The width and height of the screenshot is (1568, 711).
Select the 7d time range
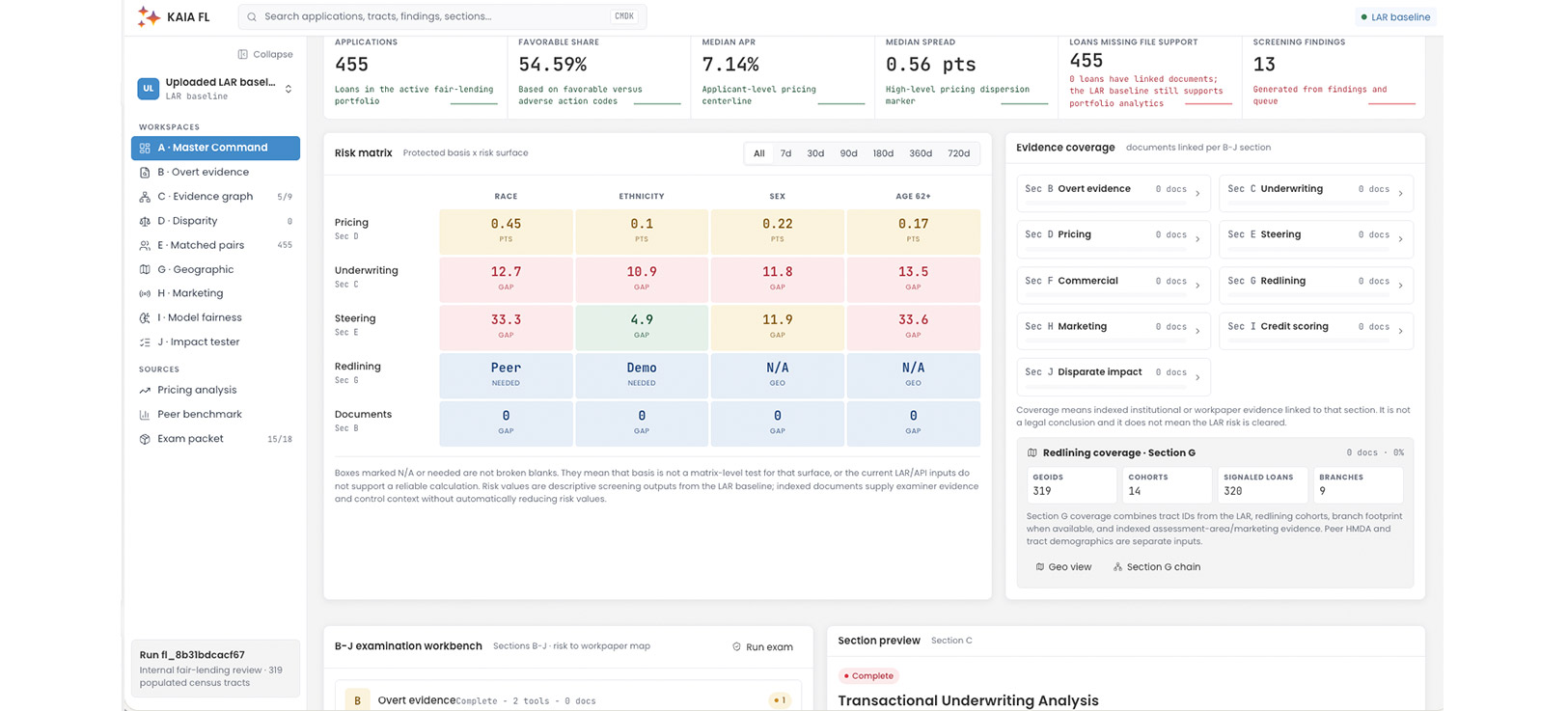(785, 153)
